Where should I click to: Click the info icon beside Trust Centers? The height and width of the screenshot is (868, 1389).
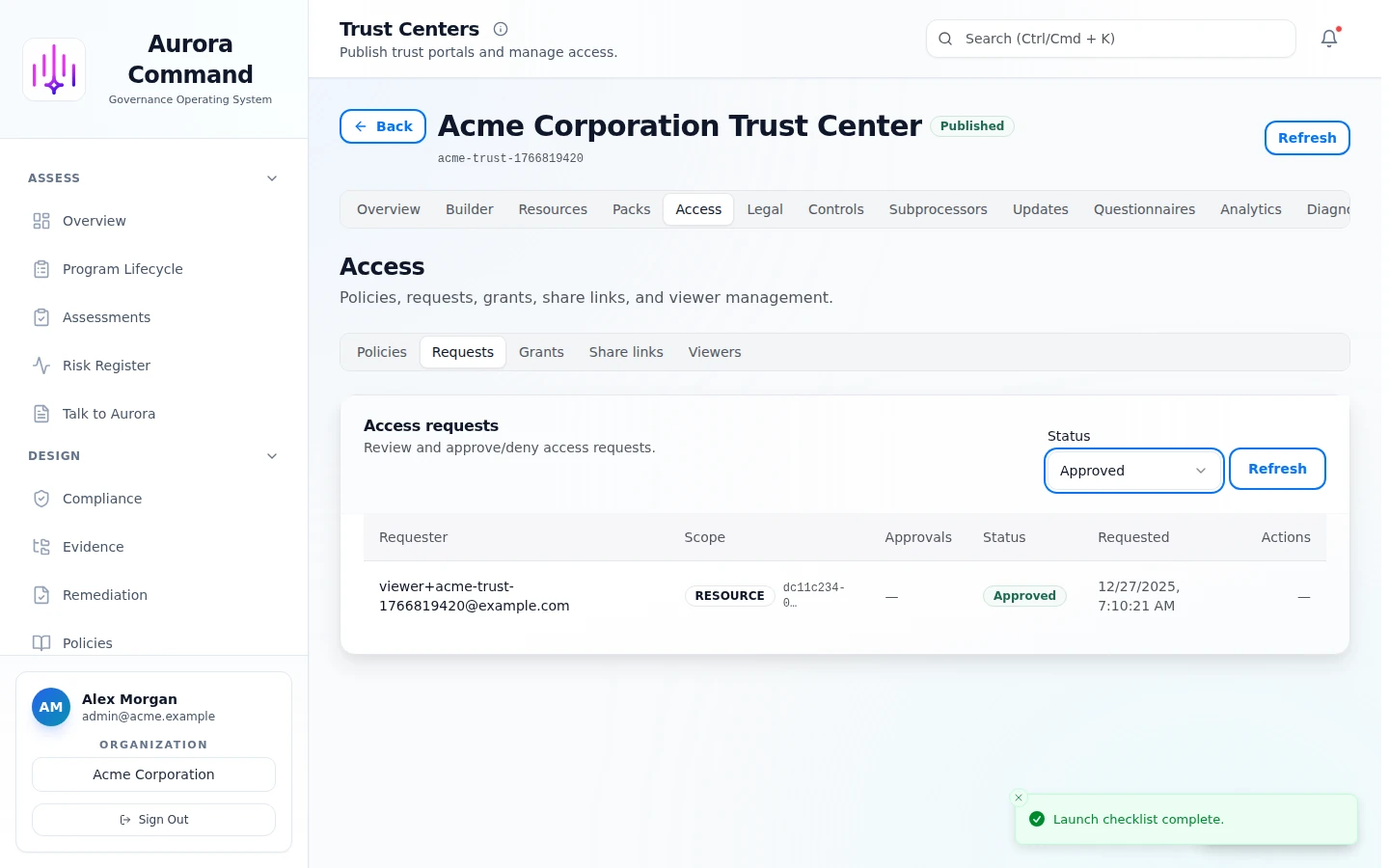pos(501,29)
